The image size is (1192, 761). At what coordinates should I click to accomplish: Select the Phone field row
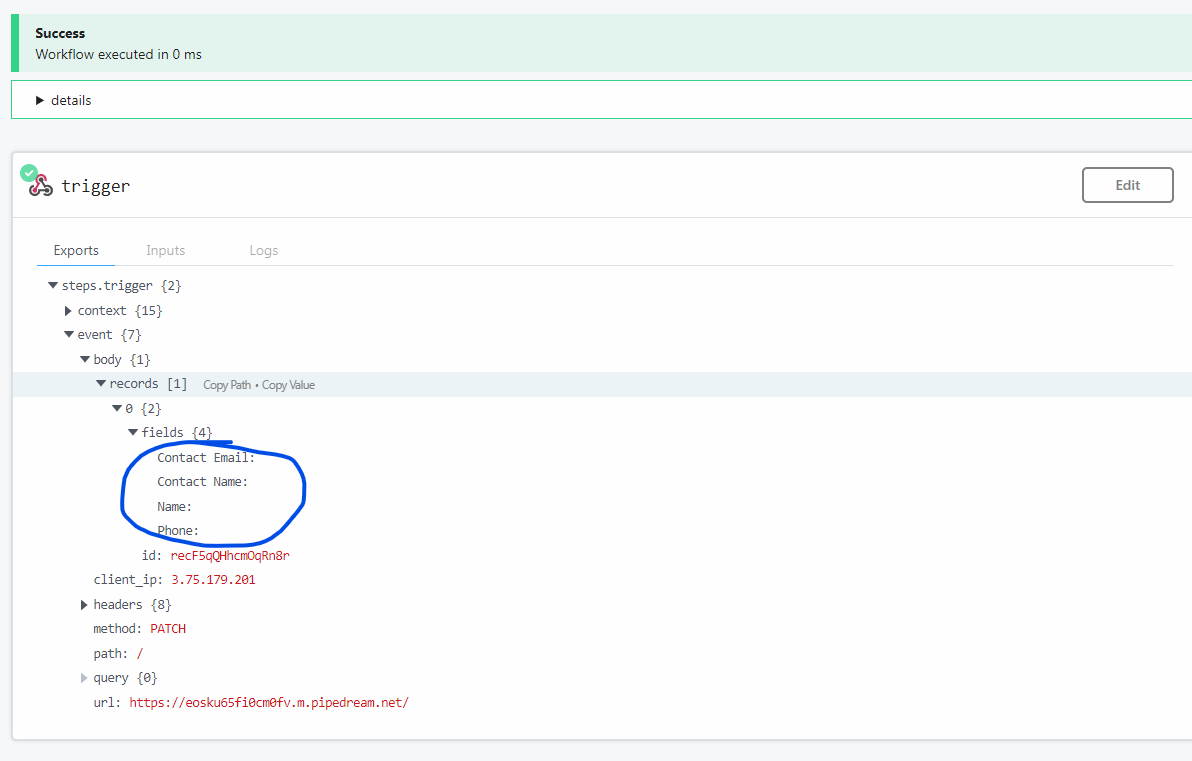[x=178, y=531]
